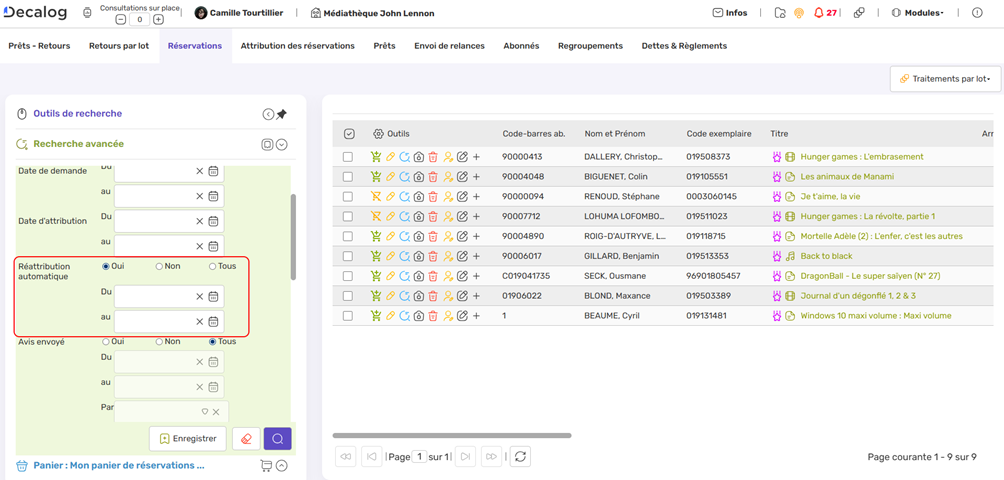Screen dimensions: 1004x480
Task: Click the Enregistrer button
Action: point(188,438)
